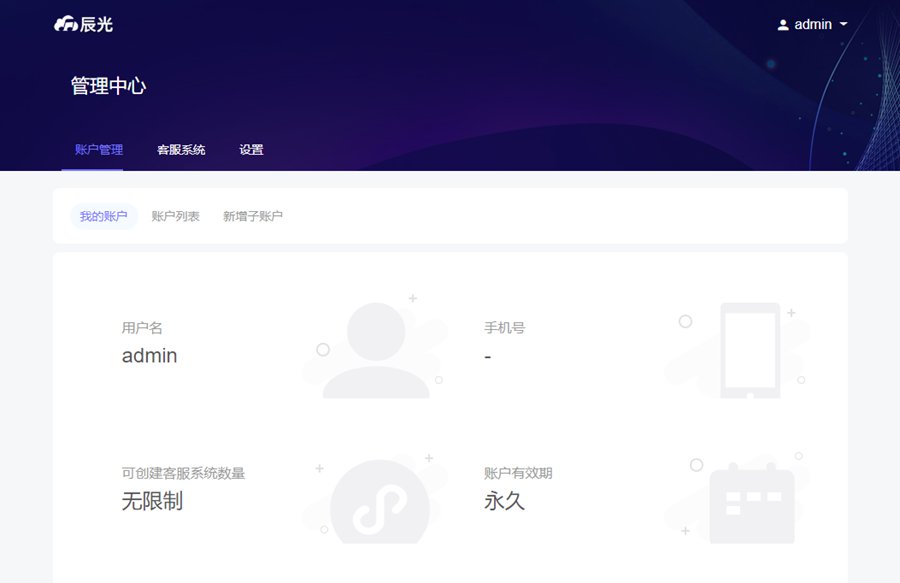Click the mobile phone illustration icon
The image size is (900, 583).
pyautogui.click(x=750, y=351)
